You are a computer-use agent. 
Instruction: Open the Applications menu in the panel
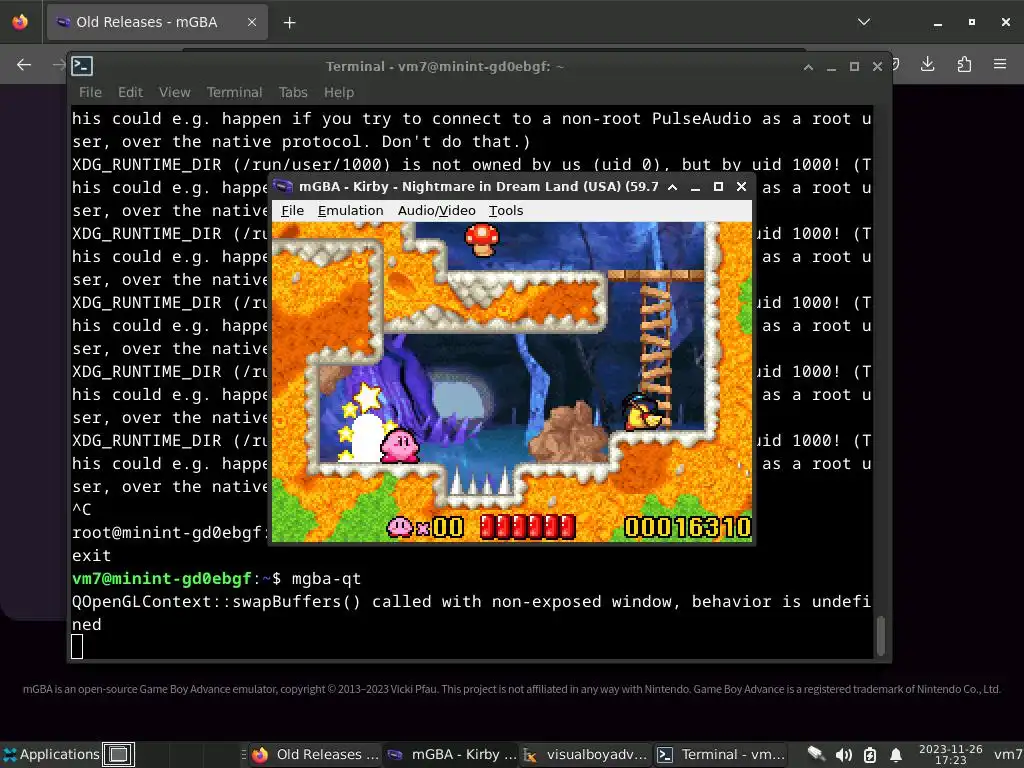(x=51, y=754)
